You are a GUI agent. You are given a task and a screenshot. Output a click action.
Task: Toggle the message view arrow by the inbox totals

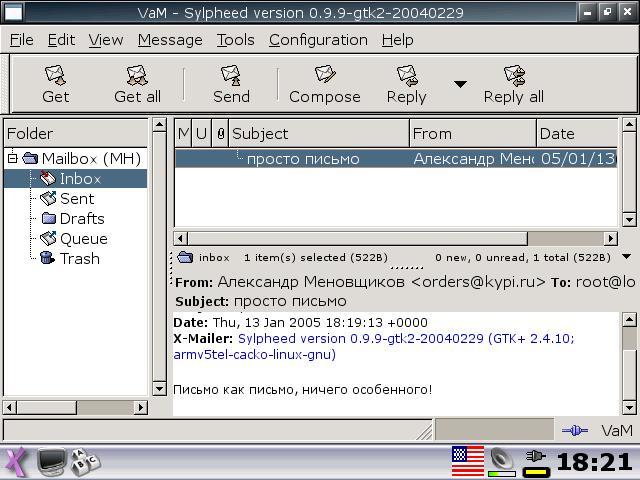pos(627,257)
